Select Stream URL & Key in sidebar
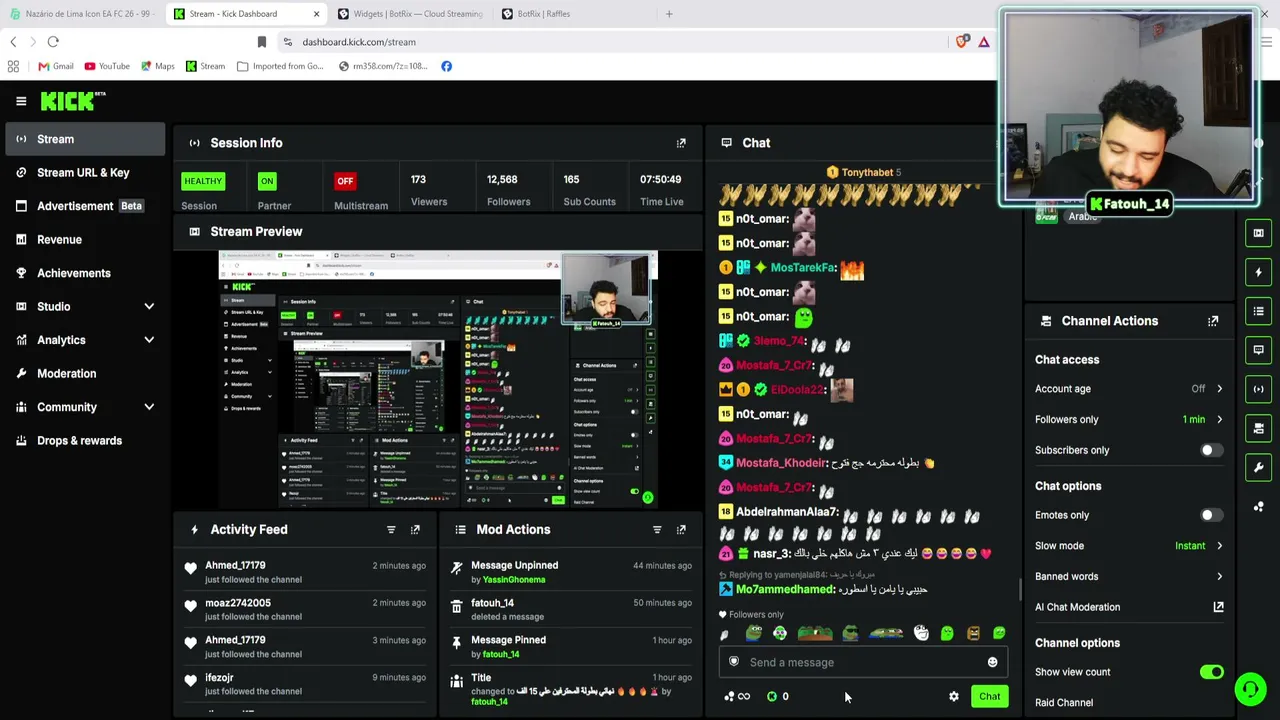The width and height of the screenshot is (1280, 720). [x=85, y=173]
